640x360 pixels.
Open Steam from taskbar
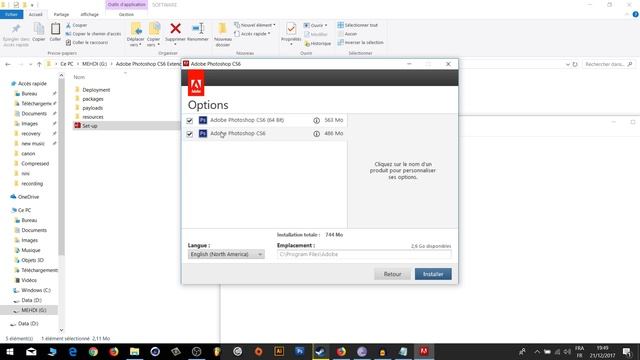coord(320,351)
